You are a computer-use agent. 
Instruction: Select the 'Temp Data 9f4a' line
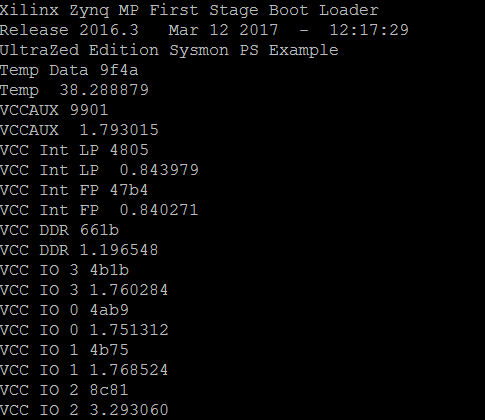point(69,70)
